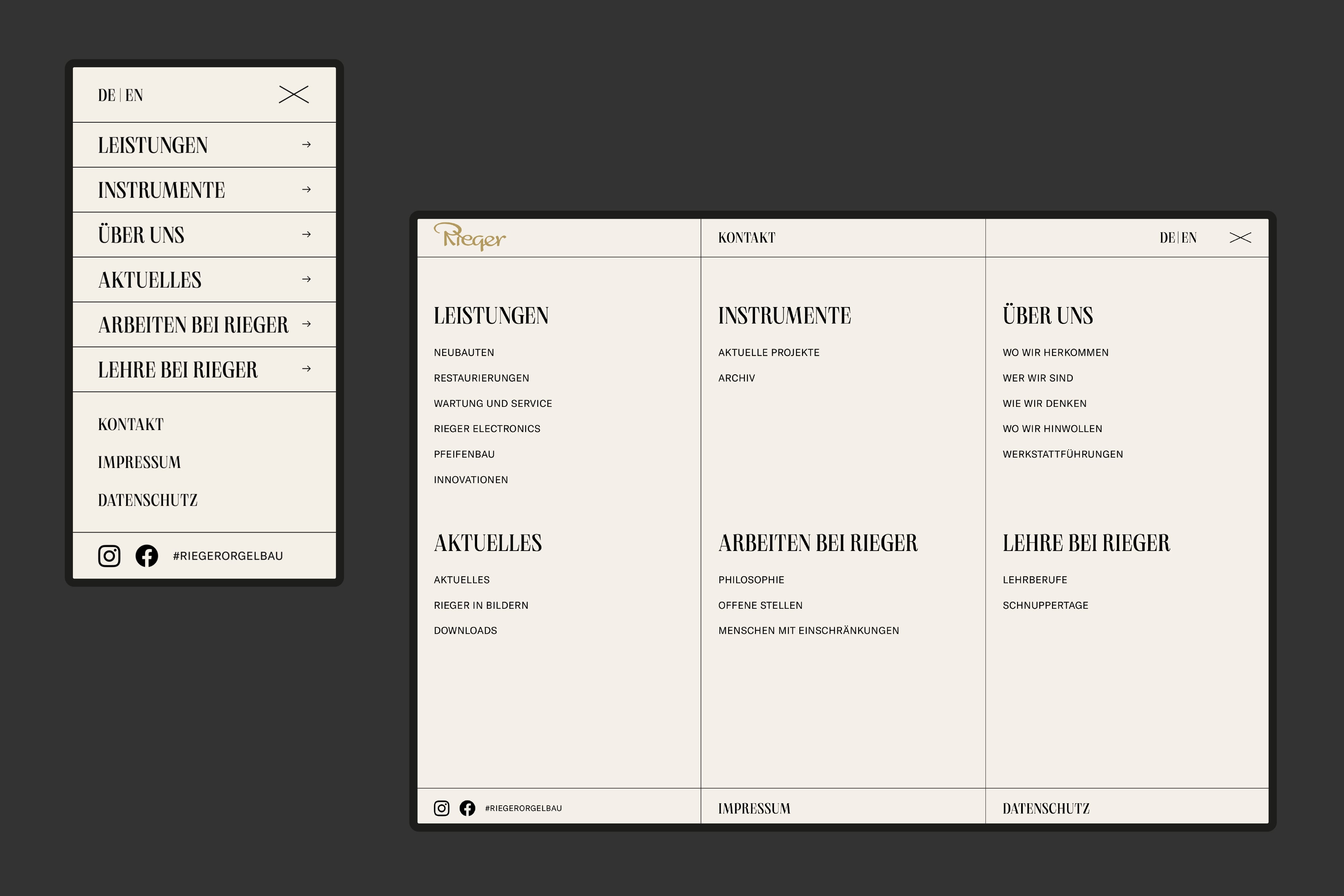Select DE language in desktop header
1344x896 pixels.
click(x=1167, y=238)
